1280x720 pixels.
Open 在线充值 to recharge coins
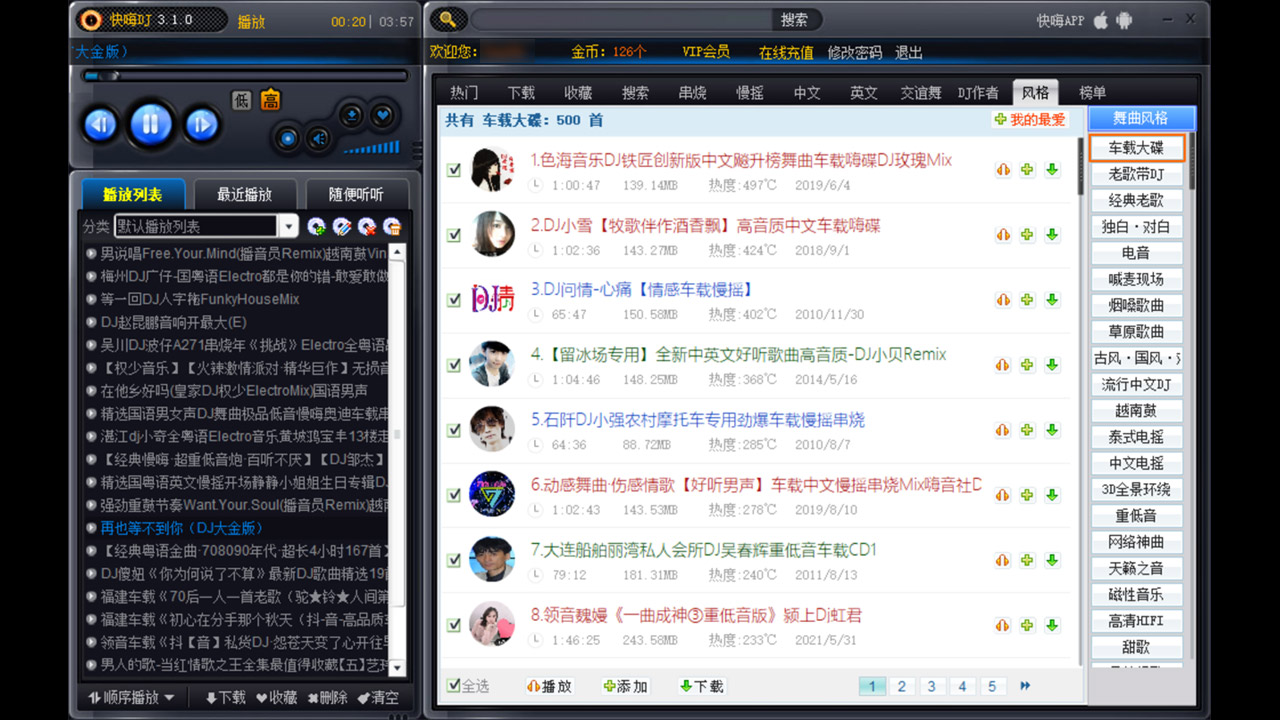click(786, 52)
